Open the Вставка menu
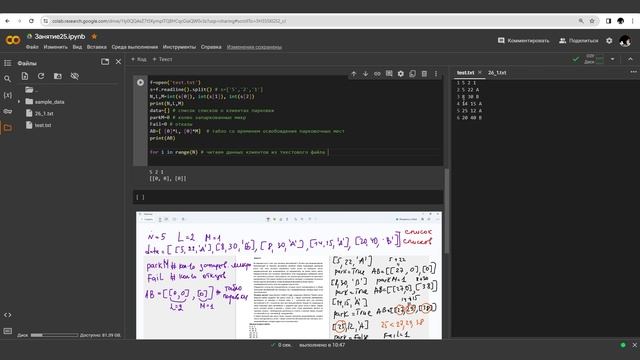 97,47
